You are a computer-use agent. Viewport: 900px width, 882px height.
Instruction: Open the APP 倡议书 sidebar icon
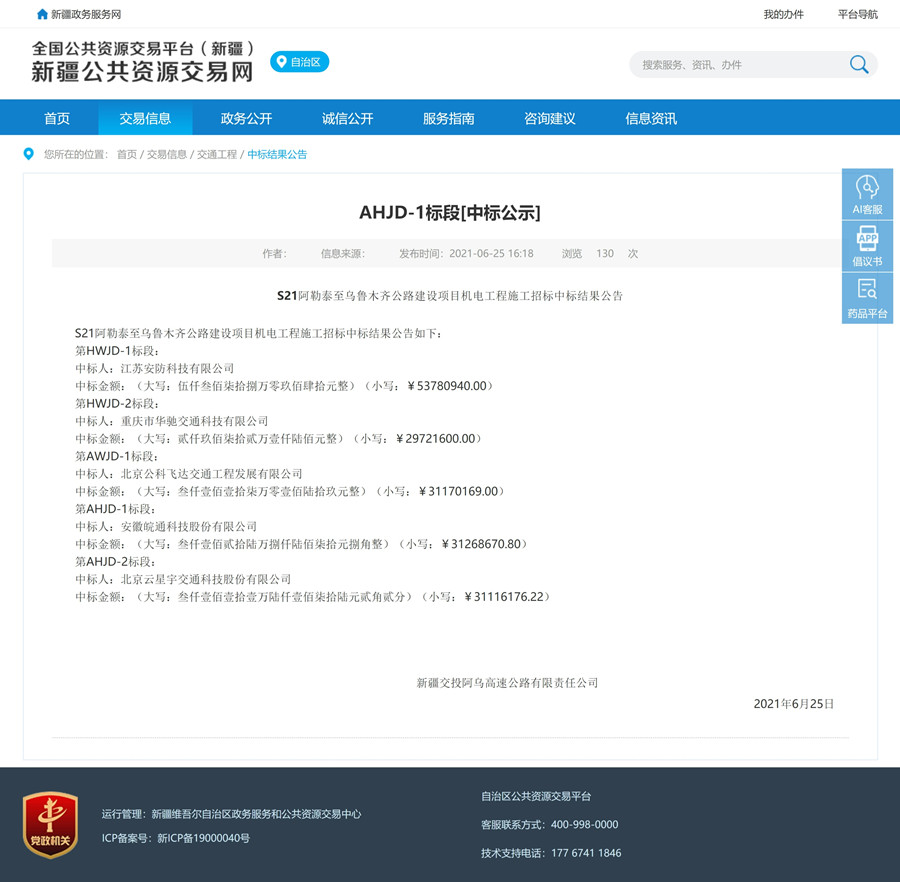pos(867,246)
